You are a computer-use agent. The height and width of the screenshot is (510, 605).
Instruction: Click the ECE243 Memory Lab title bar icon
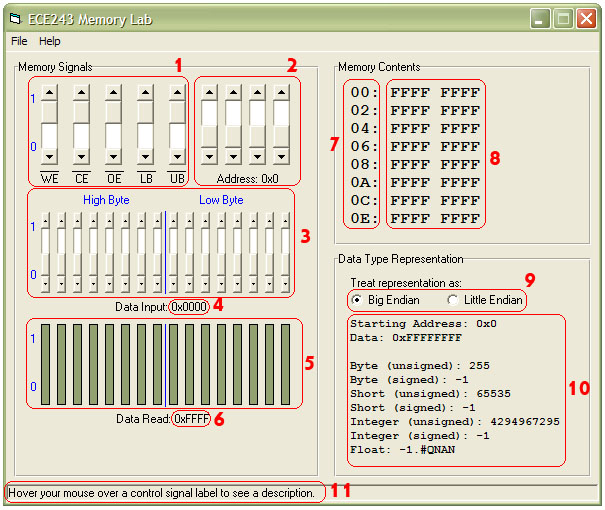(x=15, y=19)
